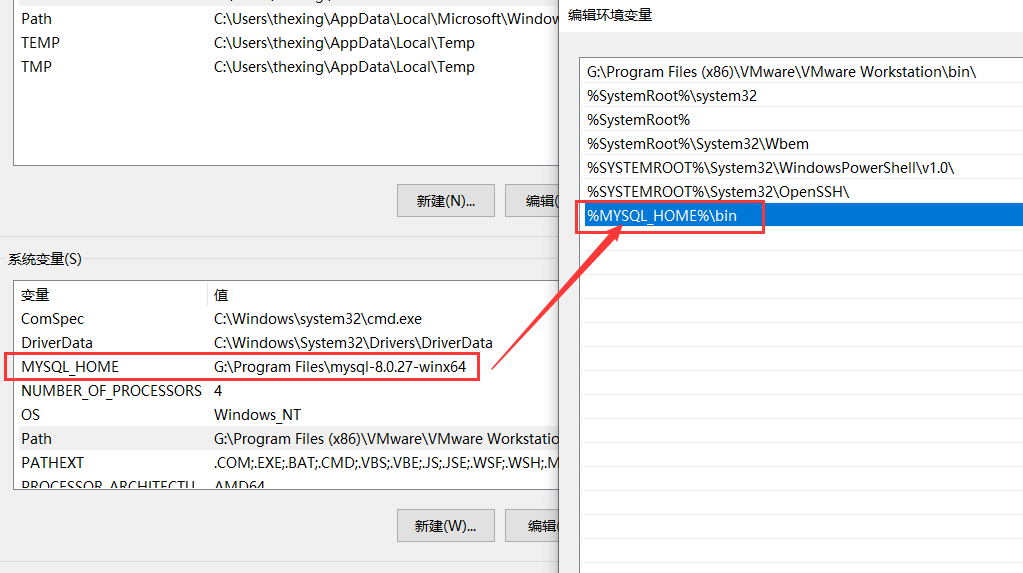Select the WindowsPowerShell\v1.0 path entry
This screenshot has width=1023, height=573.
802,168
